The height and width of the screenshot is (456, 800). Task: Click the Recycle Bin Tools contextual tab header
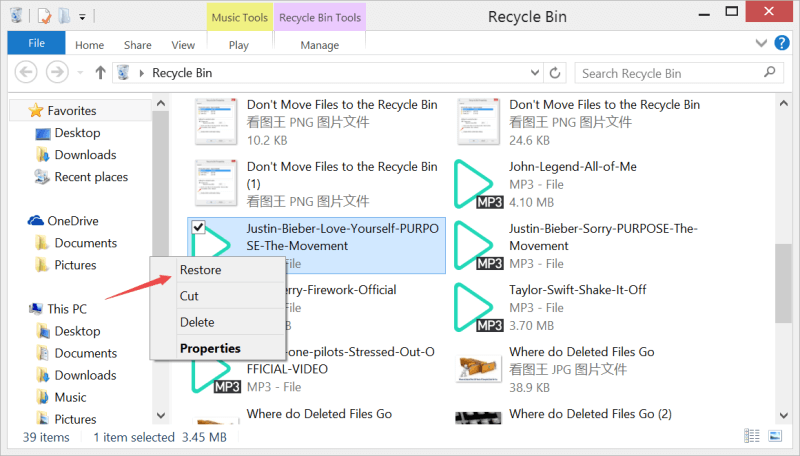click(x=320, y=17)
